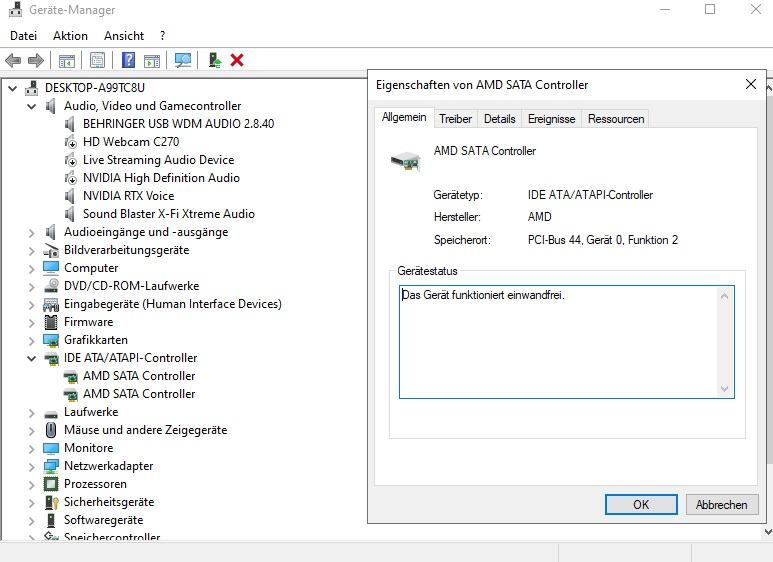Click the HD Webcam C270 device icon
Screen dimensions: 773x562
70,142
